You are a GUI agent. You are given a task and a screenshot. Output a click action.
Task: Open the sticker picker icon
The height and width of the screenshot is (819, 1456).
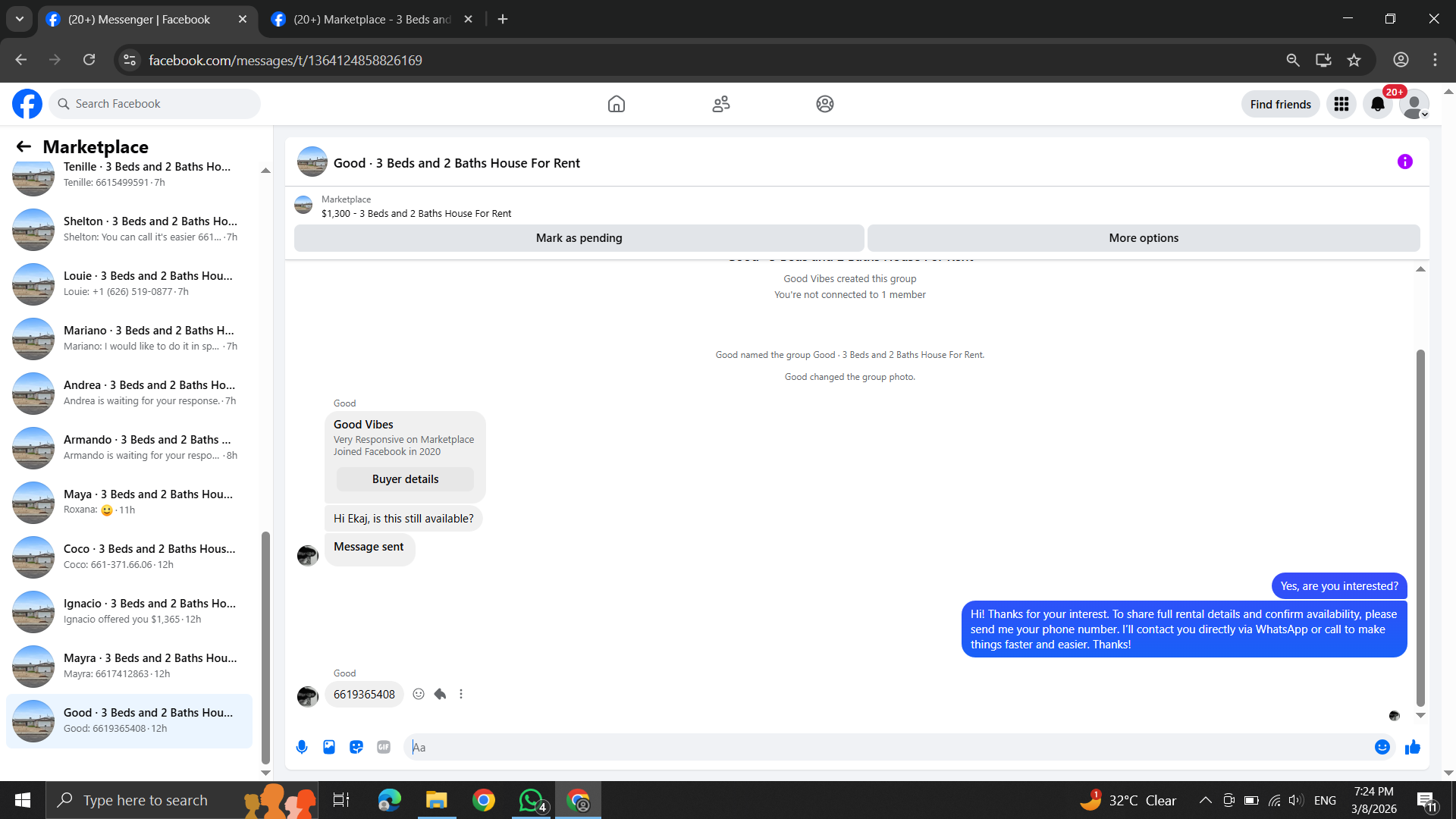356,747
